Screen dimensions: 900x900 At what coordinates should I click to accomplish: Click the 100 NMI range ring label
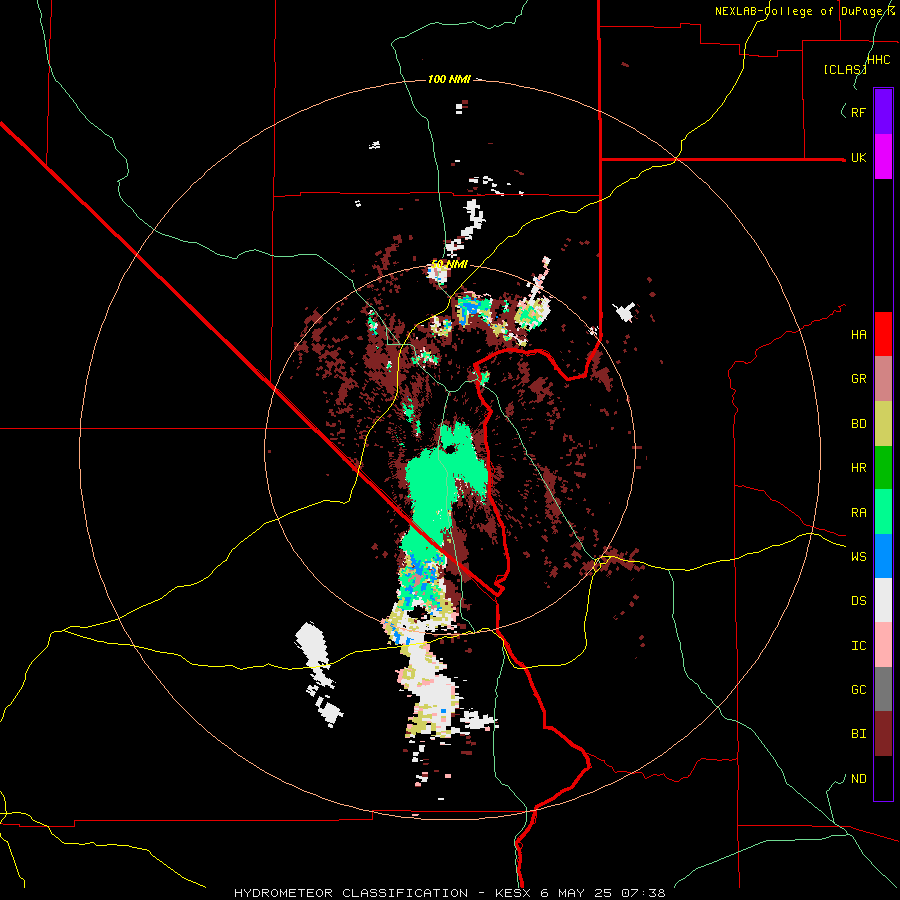pyautogui.click(x=449, y=79)
